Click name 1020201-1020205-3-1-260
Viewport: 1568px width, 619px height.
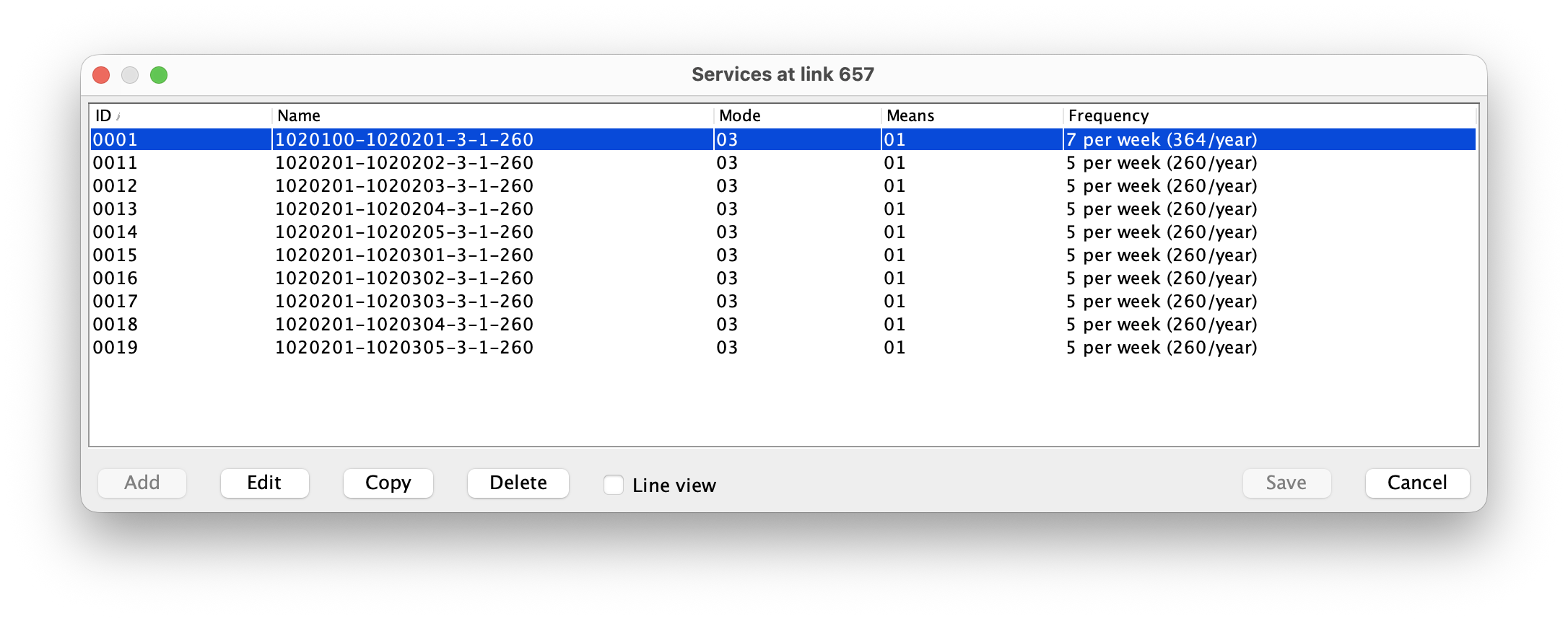(404, 232)
